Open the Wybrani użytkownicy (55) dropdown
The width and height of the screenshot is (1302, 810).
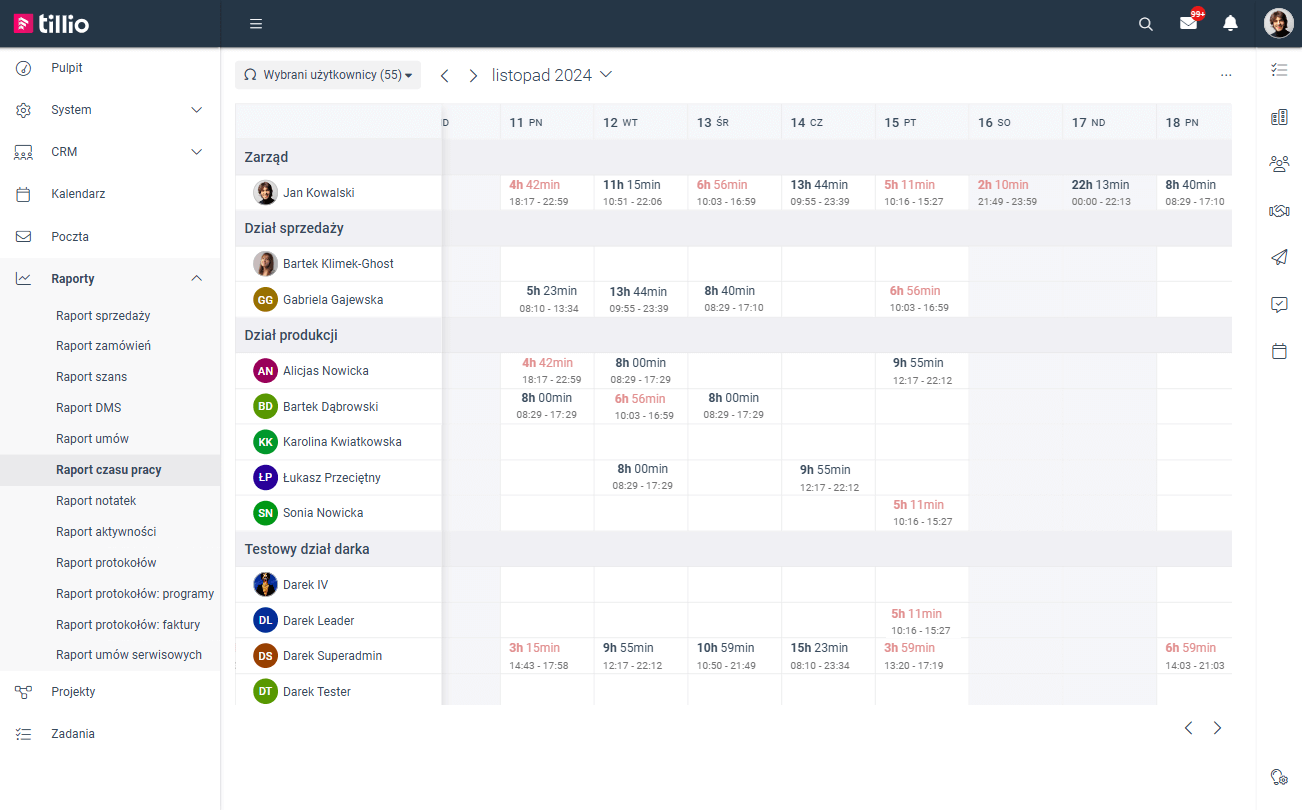328,75
